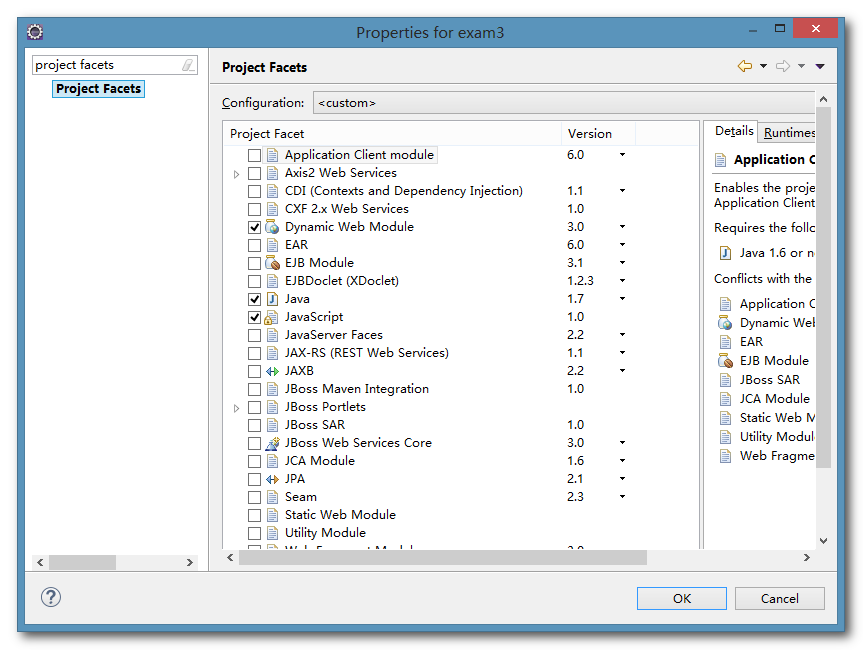Viewport: 863px width, 650px height.
Task: Uncheck the JavaScript facet checkbox
Action: coord(254,318)
